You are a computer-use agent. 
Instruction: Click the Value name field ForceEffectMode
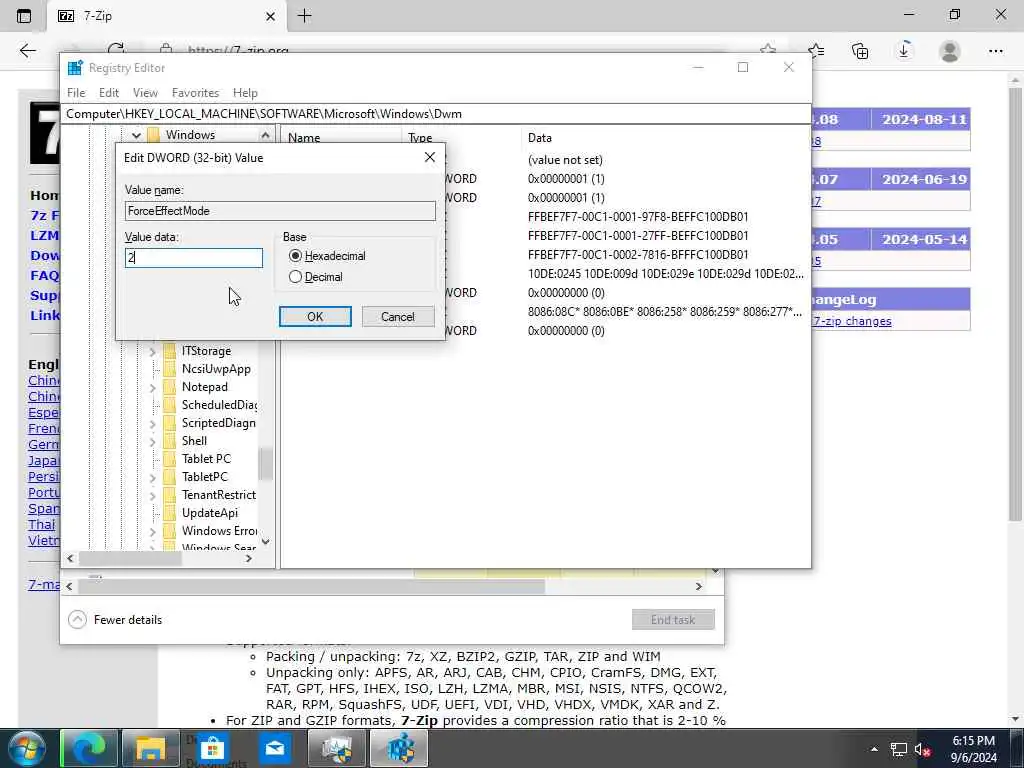coord(280,211)
